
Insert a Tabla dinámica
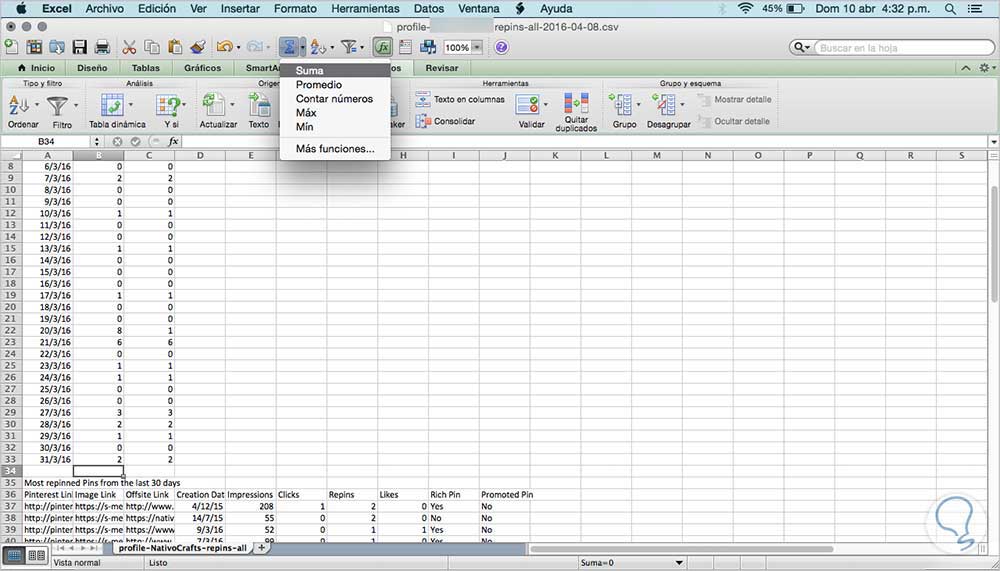pos(112,105)
